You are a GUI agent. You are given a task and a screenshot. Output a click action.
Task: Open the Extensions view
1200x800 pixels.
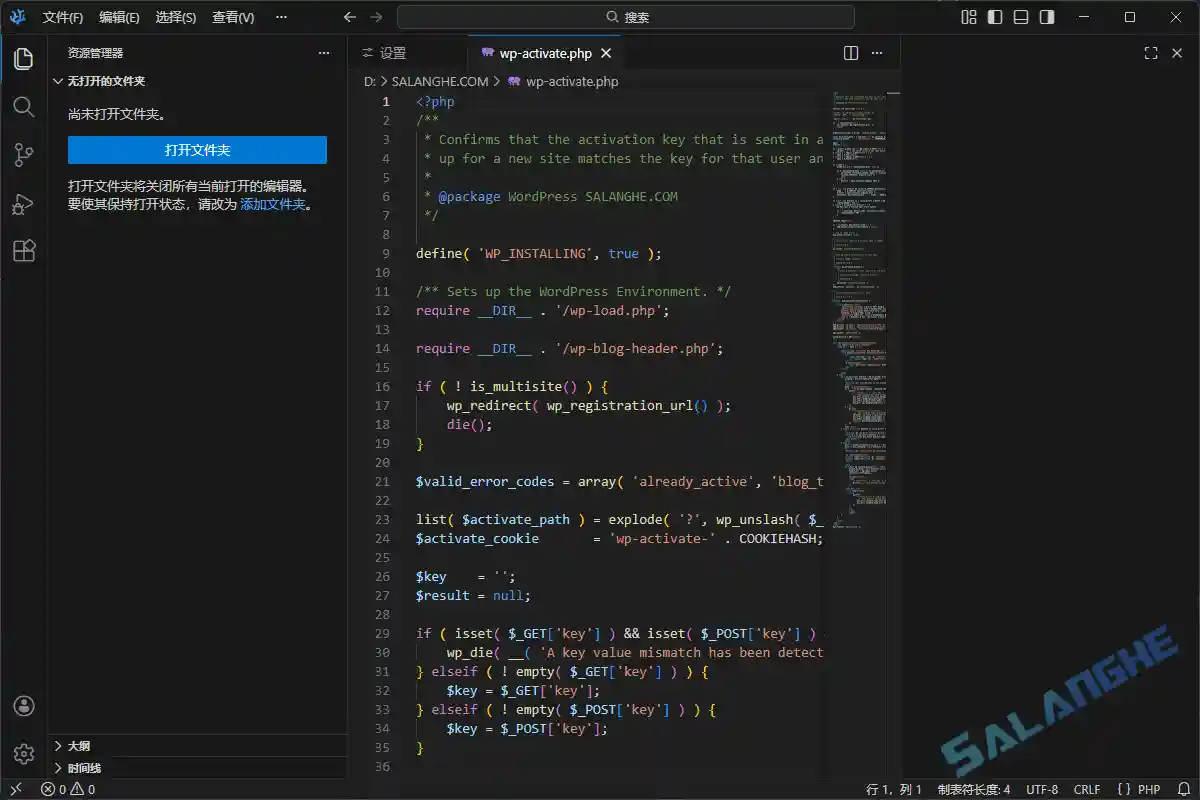pos(23,251)
